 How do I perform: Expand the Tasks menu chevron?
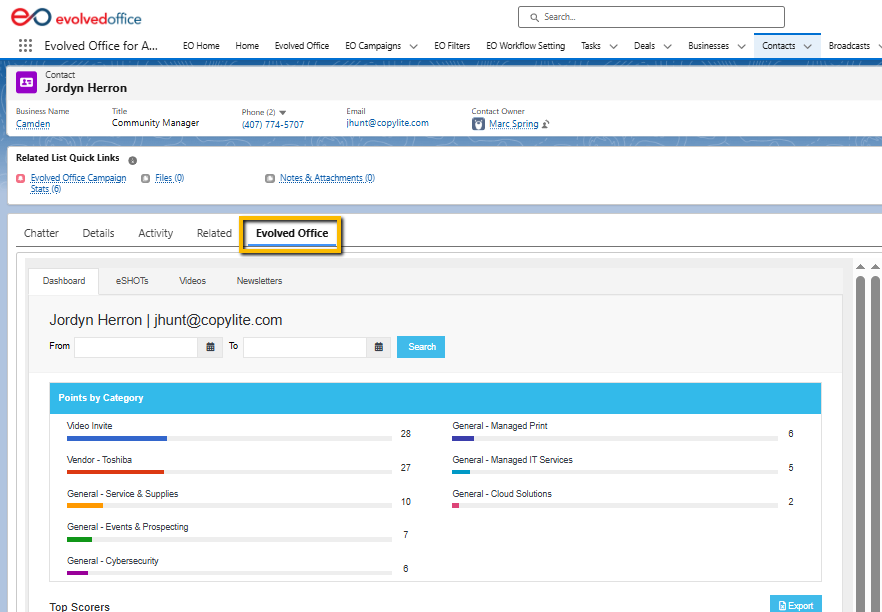click(614, 47)
